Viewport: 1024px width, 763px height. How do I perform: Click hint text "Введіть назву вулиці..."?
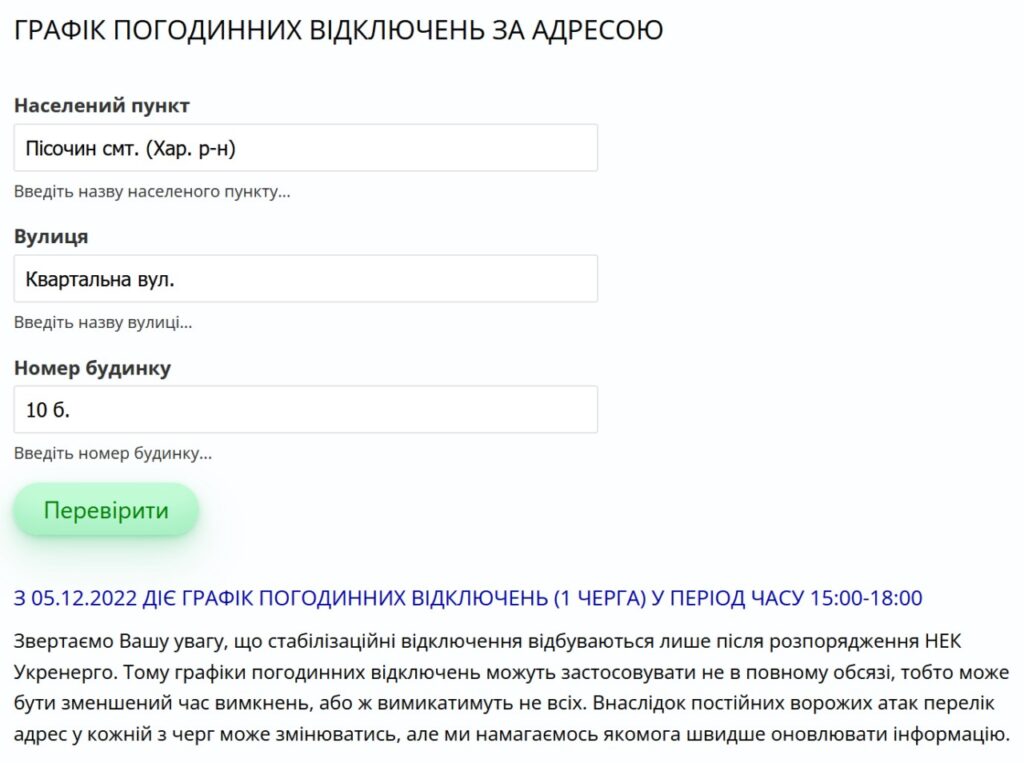click(x=103, y=322)
